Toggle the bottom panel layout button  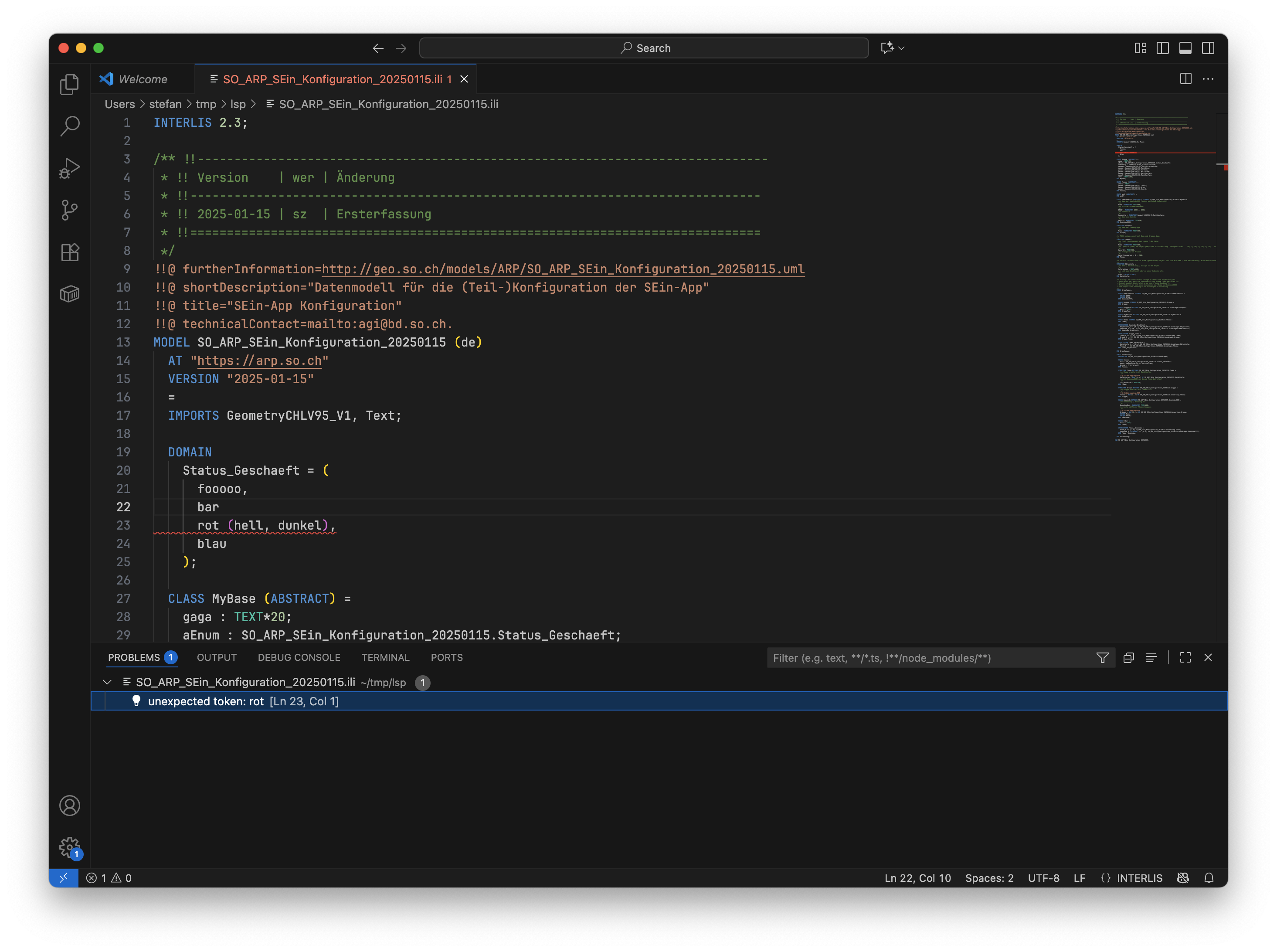(x=1185, y=48)
